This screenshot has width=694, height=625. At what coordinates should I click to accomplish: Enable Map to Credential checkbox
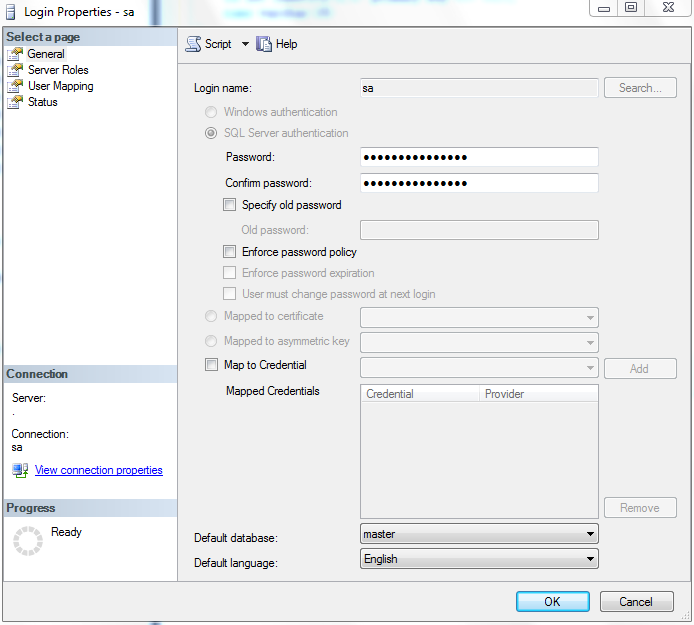[x=211, y=364]
